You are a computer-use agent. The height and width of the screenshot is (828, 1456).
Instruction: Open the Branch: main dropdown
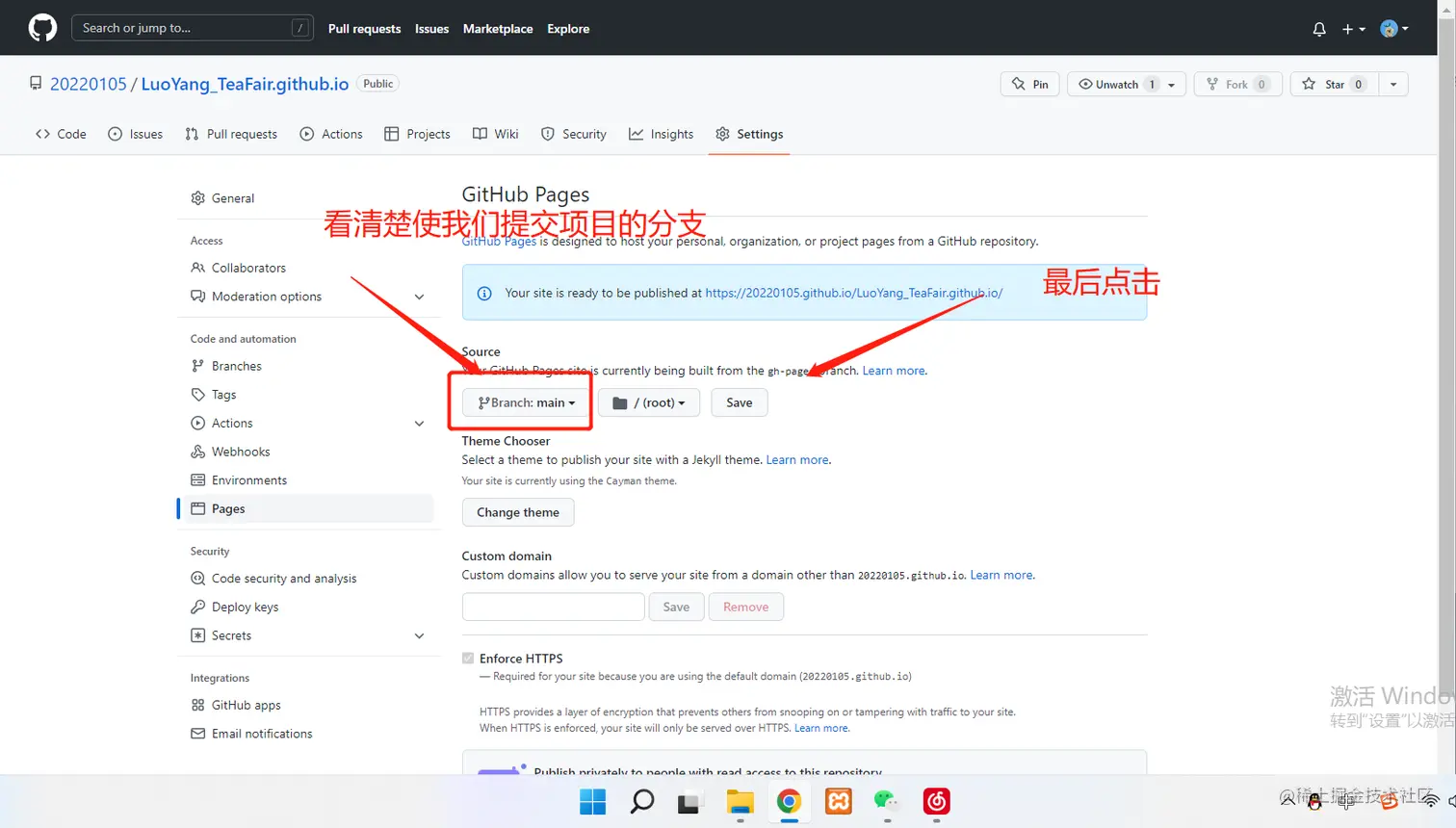point(526,402)
